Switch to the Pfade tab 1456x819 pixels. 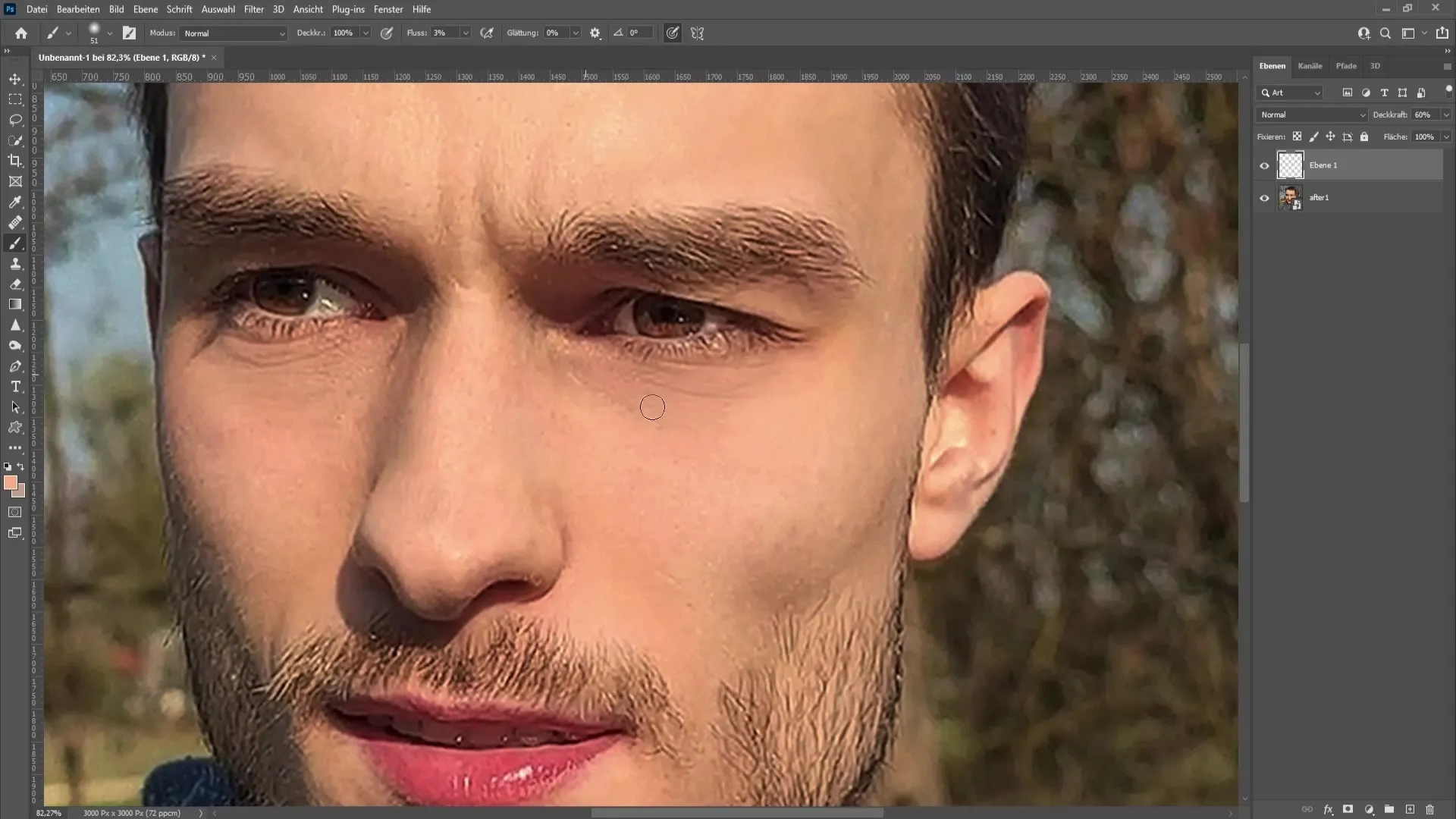(x=1346, y=65)
